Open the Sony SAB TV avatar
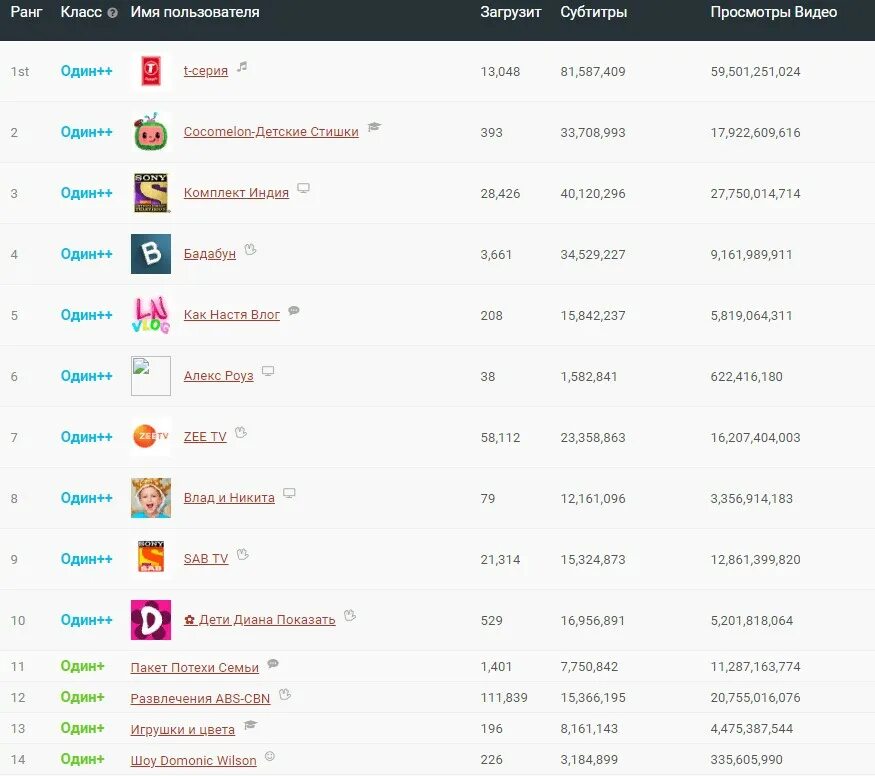The height and width of the screenshot is (776, 875). click(151, 559)
